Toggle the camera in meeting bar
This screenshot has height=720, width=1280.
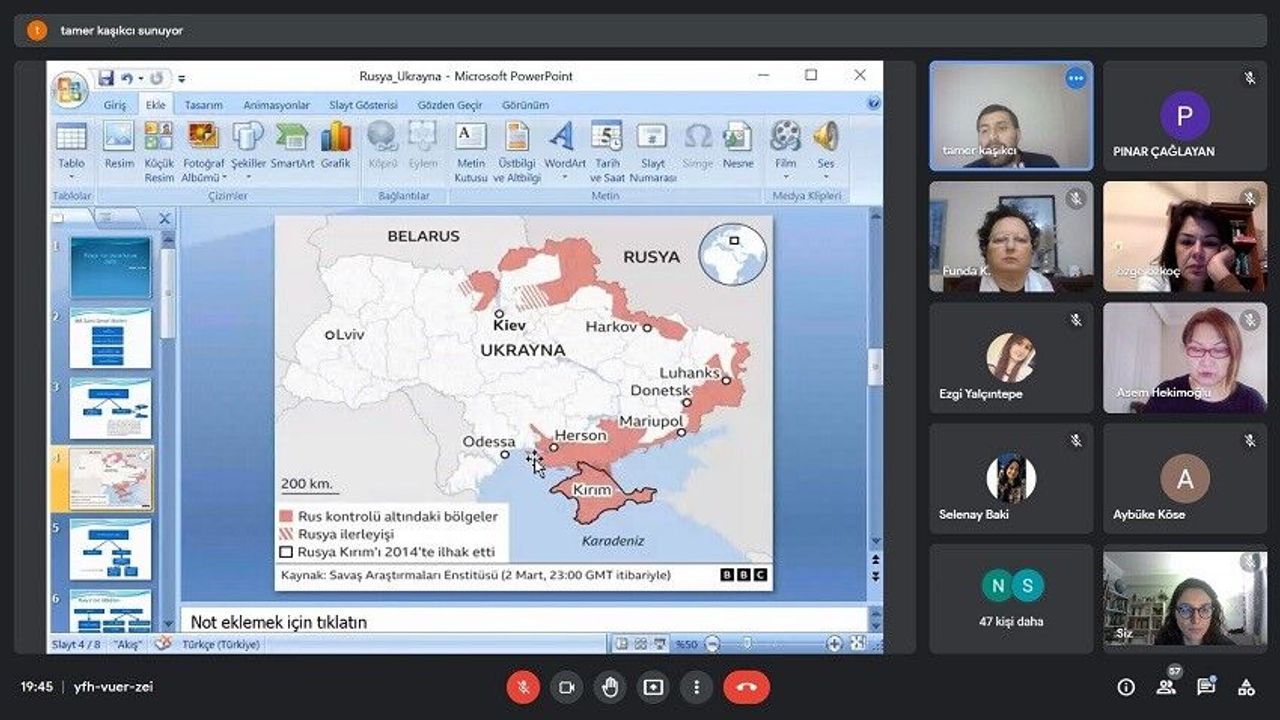tap(566, 687)
